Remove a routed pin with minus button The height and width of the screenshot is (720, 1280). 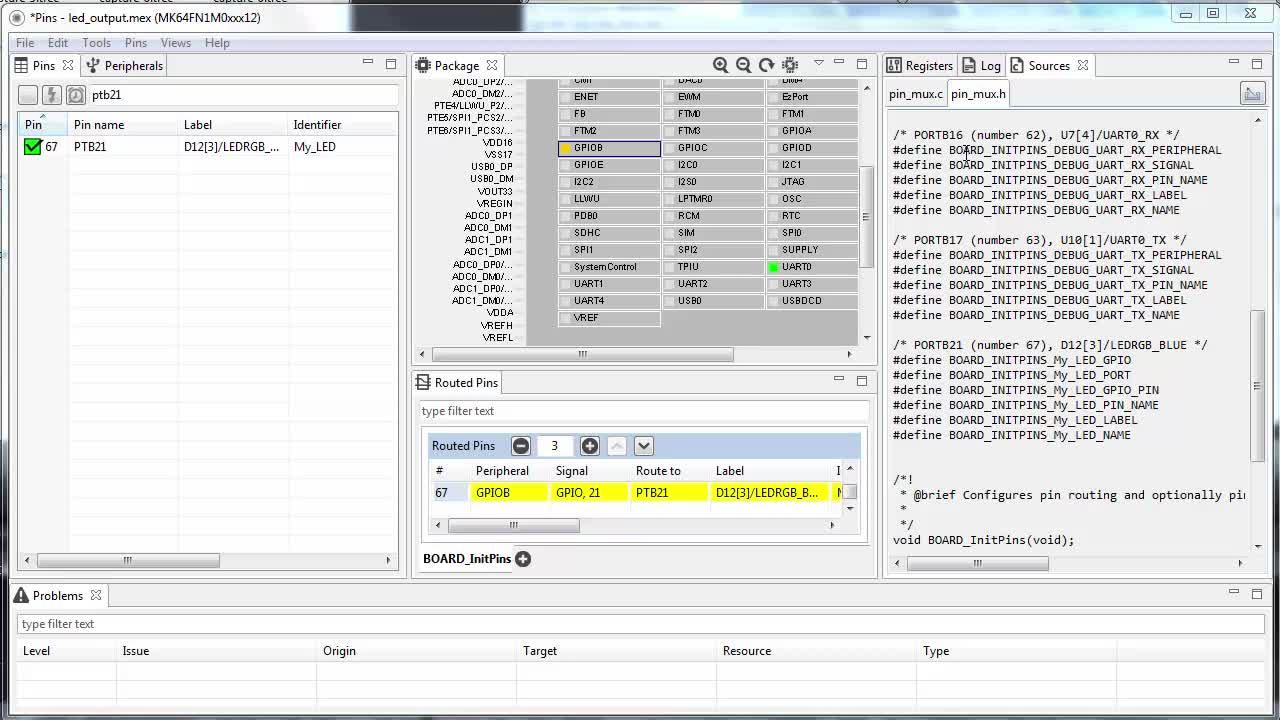pyautogui.click(x=520, y=446)
